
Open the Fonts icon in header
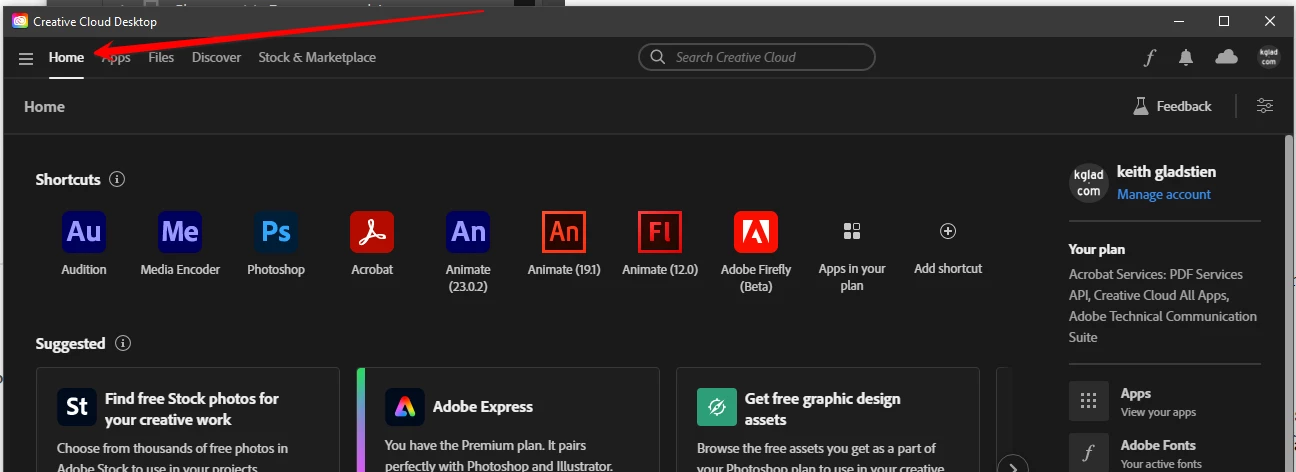(x=1150, y=58)
